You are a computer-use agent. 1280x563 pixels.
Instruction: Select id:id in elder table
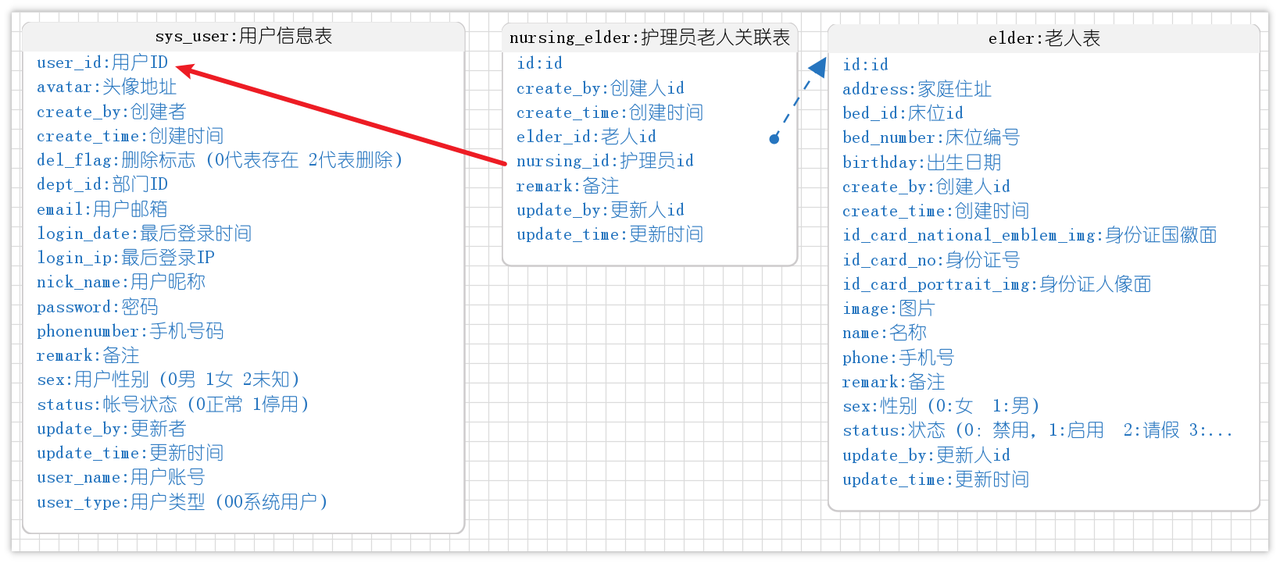865,65
